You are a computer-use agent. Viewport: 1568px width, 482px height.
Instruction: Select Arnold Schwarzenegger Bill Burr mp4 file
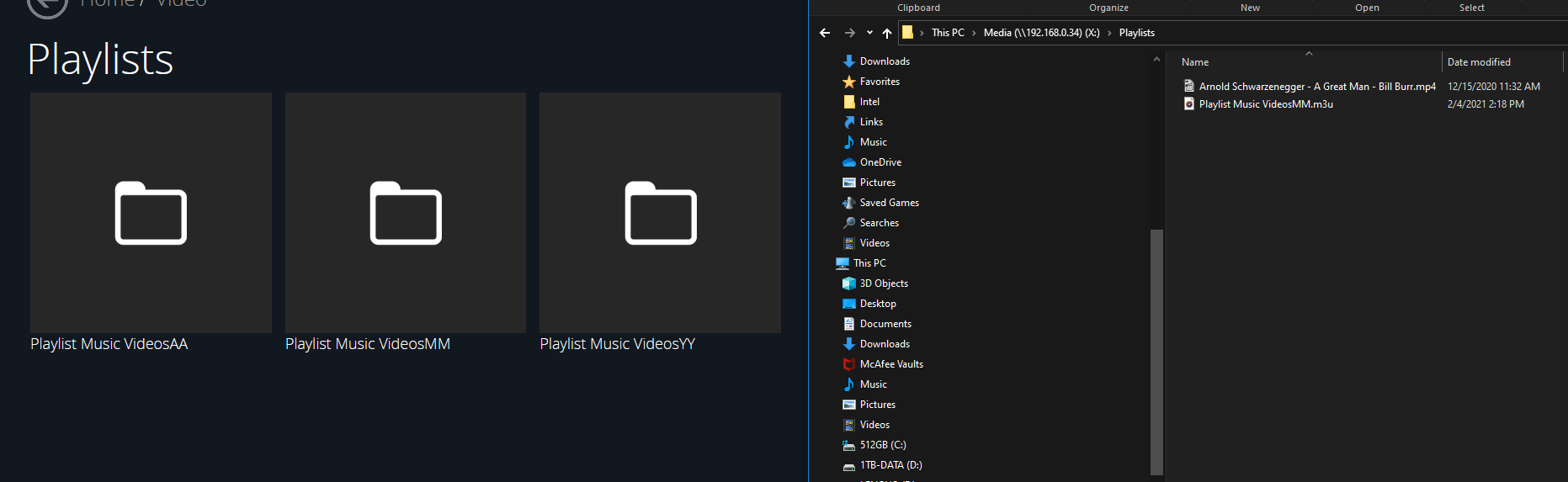click(x=1316, y=87)
